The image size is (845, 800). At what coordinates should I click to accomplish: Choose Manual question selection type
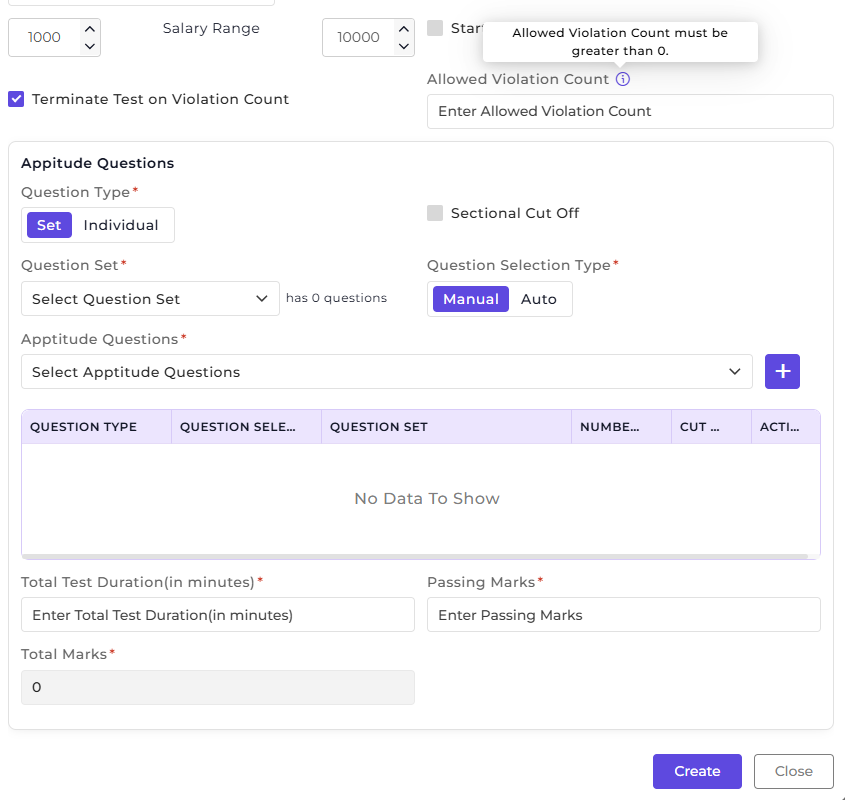(470, 299)
